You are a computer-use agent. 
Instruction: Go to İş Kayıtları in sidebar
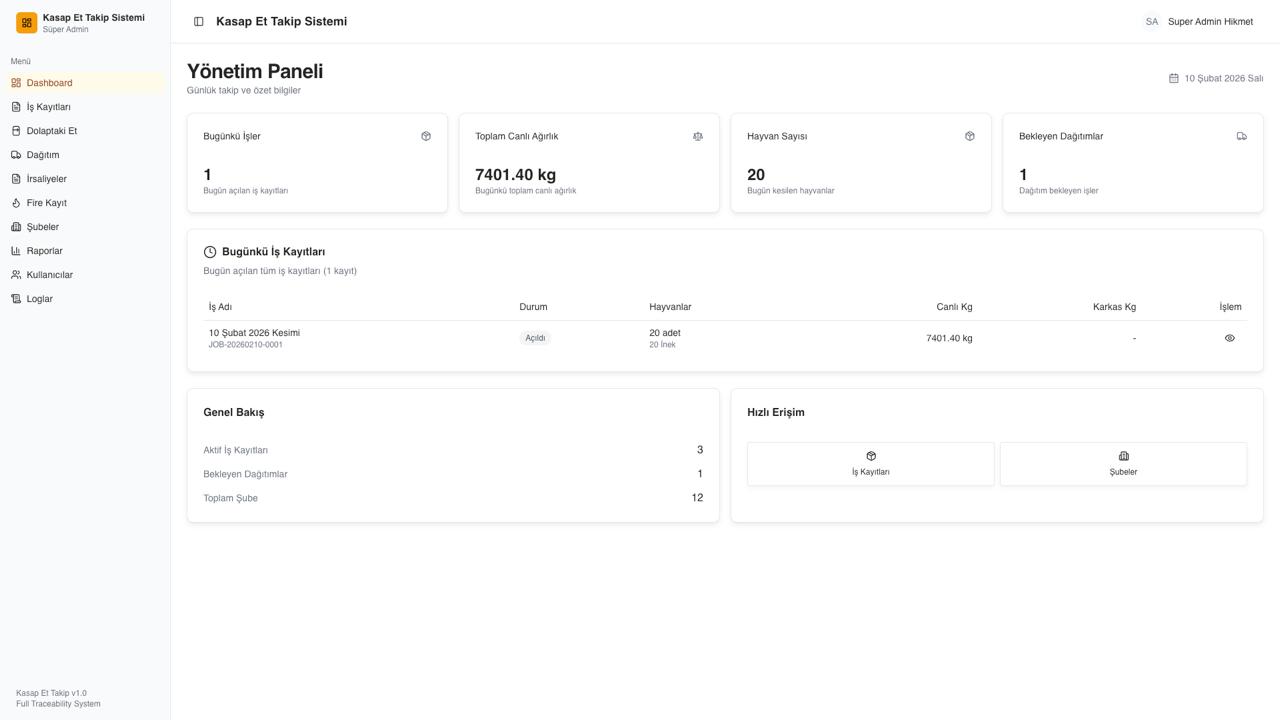click(48, 107)
